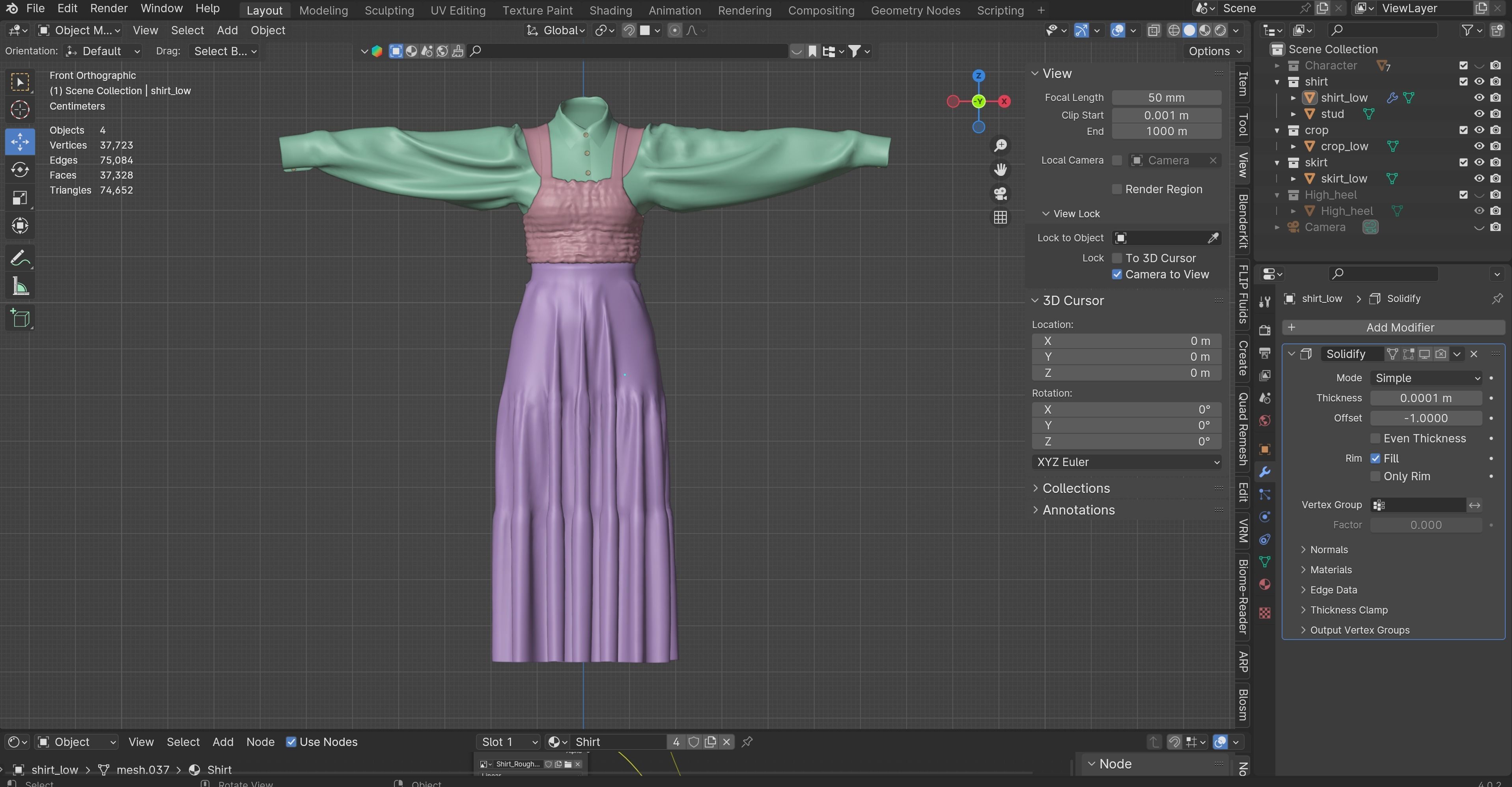1512x787 pixels.
Task: Open the Physics properties tab
Action: 1265,517
